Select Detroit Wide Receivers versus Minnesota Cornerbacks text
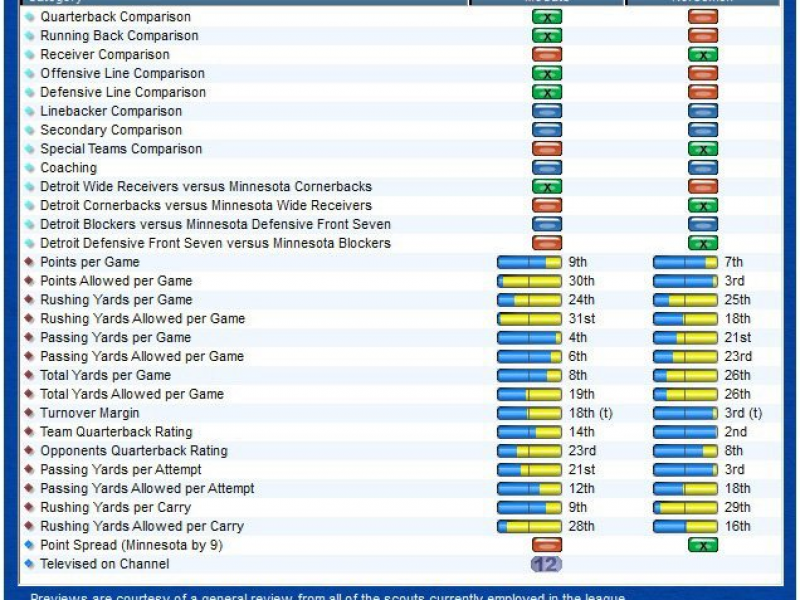 [x=206, y=187]
